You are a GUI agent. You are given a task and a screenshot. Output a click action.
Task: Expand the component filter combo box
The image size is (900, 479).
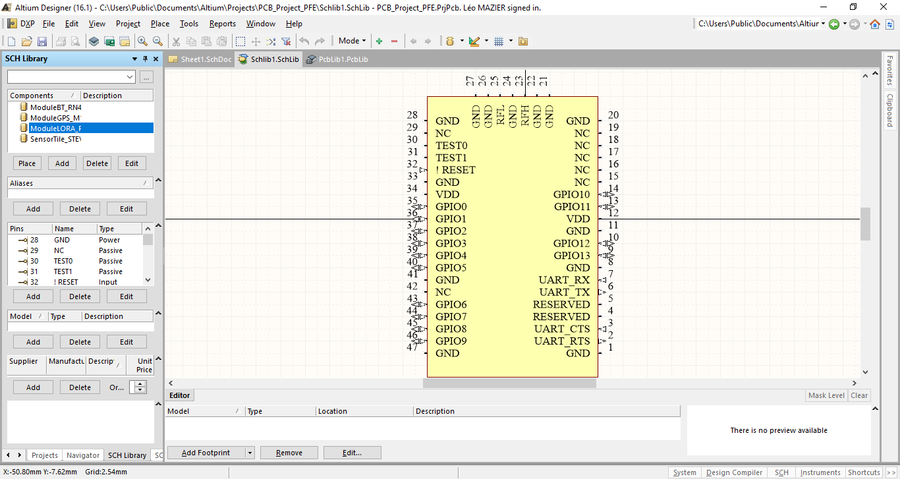coord(129,77)
